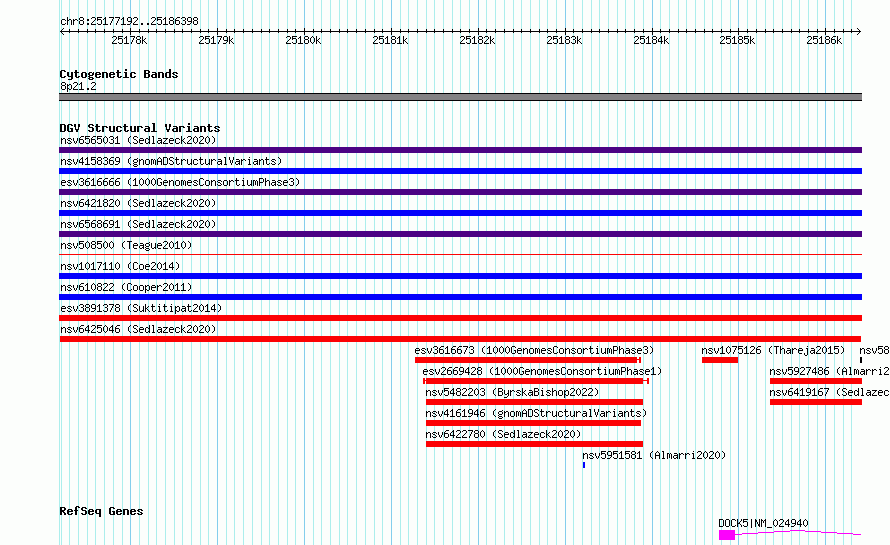Viewport: 890px width, 545px height.
Task: Open nsv508500 (Teague2010) variant label
Action: (x=126, y=245)
